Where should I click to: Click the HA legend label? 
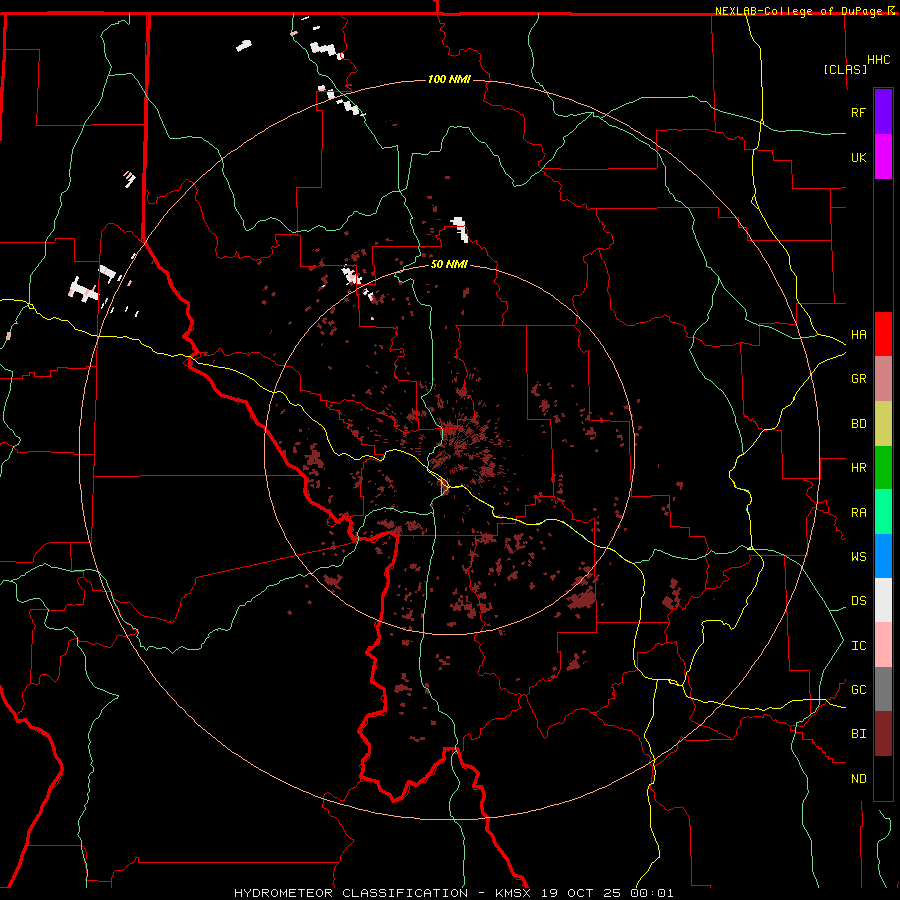point(858,334)
